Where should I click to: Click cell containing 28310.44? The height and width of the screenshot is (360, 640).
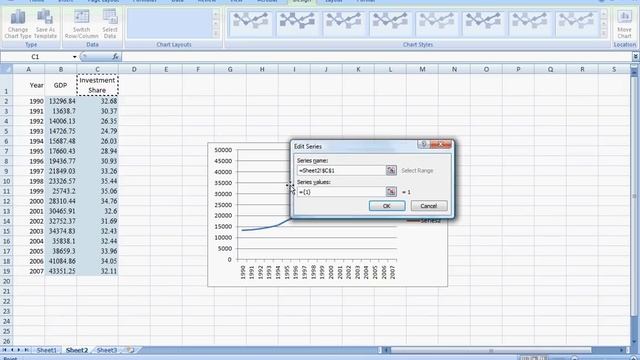pos(61,201)
